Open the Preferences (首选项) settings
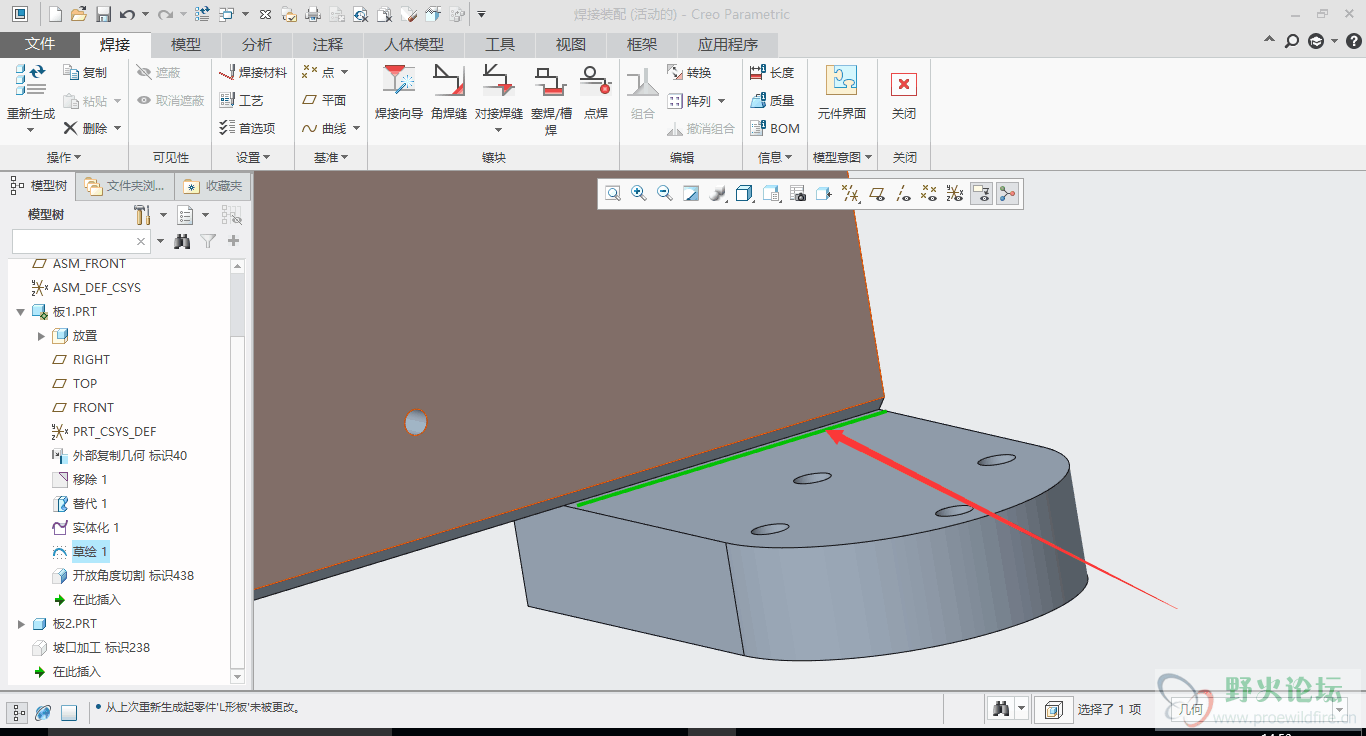This screenshot has width=1366, height=736. pos(247,128)
